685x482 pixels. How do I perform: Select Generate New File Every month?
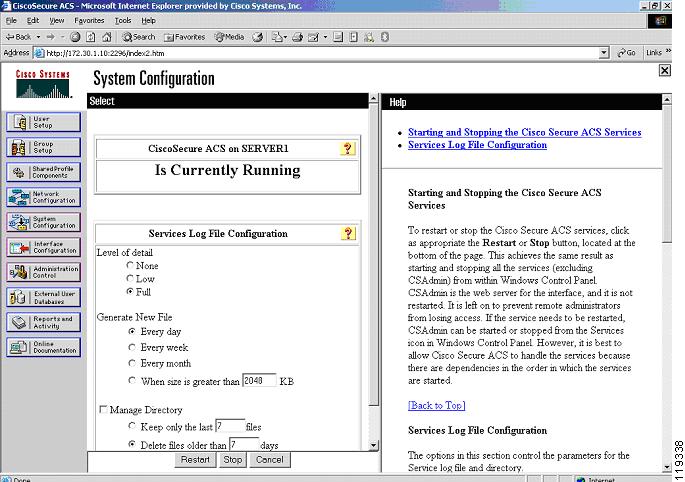tap(131, 363)
